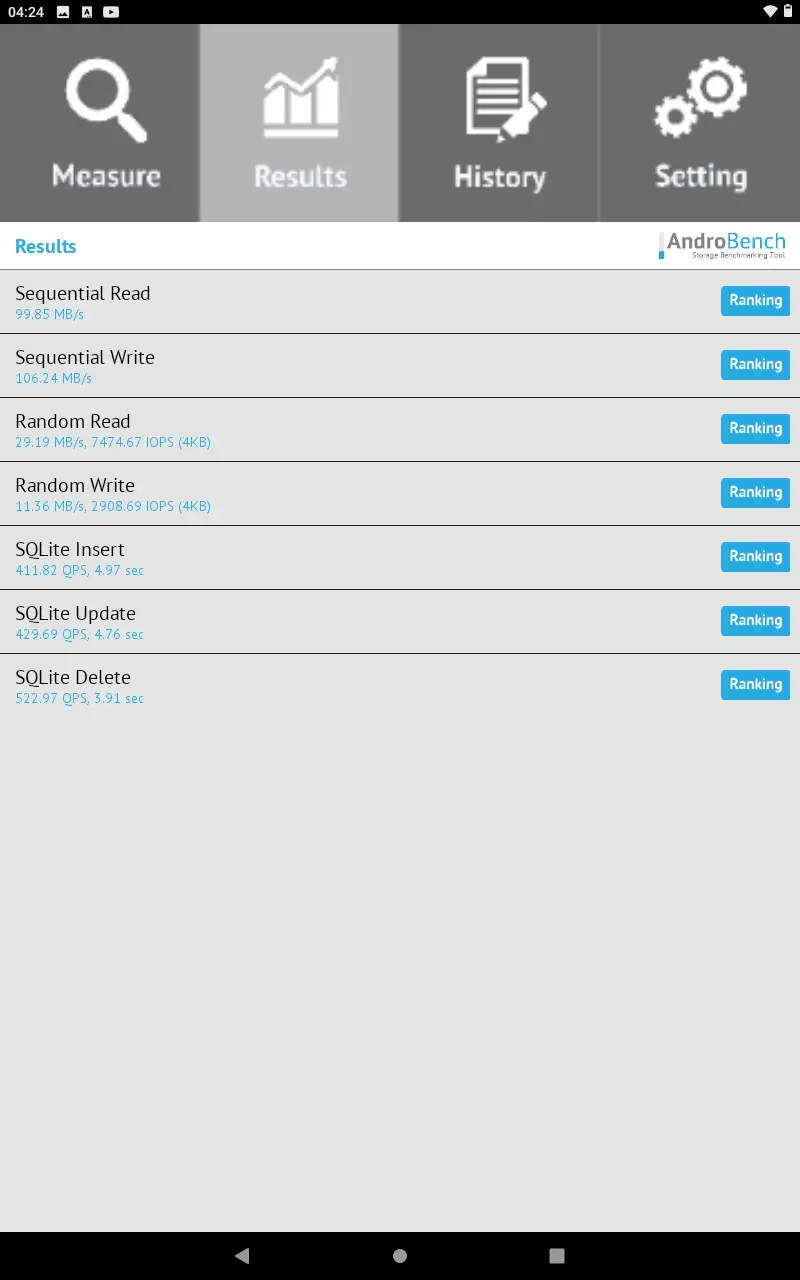Screen dimensions: 800x1280
Task: Tap the Android recent apps square button
Action: (557, 1256)
